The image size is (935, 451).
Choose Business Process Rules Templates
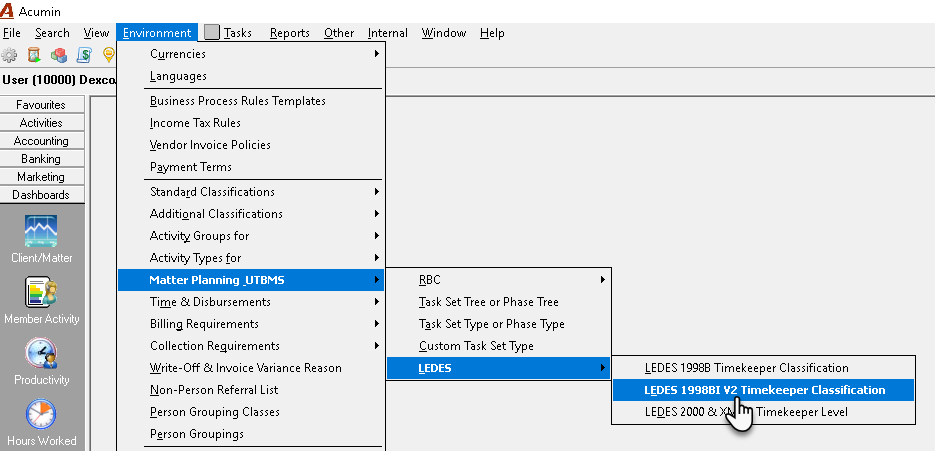coord(251,101)
